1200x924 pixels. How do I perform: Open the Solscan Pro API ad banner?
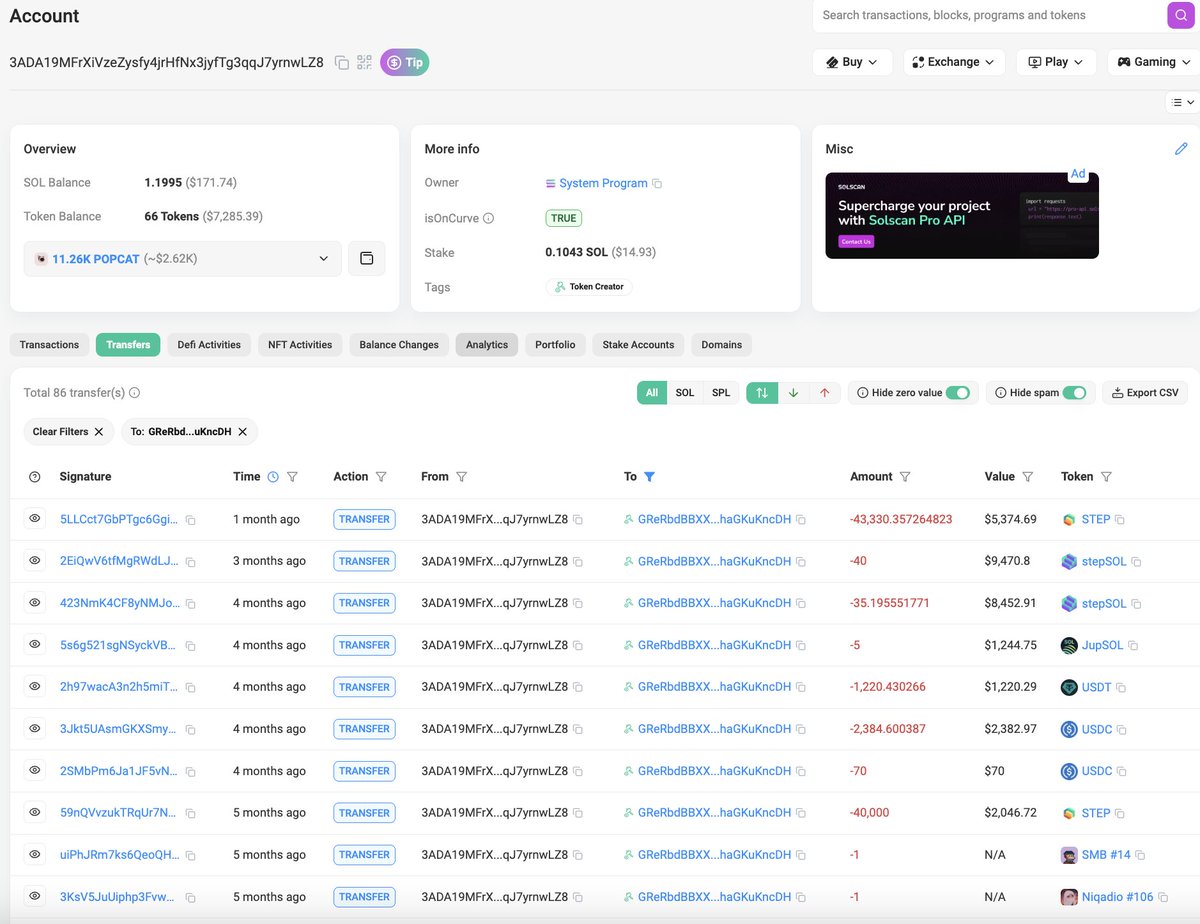coord(962,216)
